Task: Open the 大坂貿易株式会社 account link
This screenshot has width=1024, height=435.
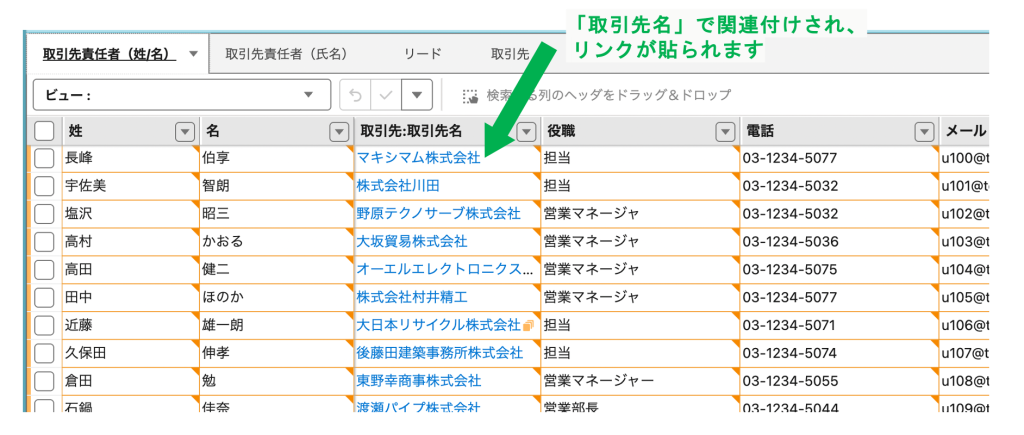Action: pyautogui.click(x=412, y=241)
